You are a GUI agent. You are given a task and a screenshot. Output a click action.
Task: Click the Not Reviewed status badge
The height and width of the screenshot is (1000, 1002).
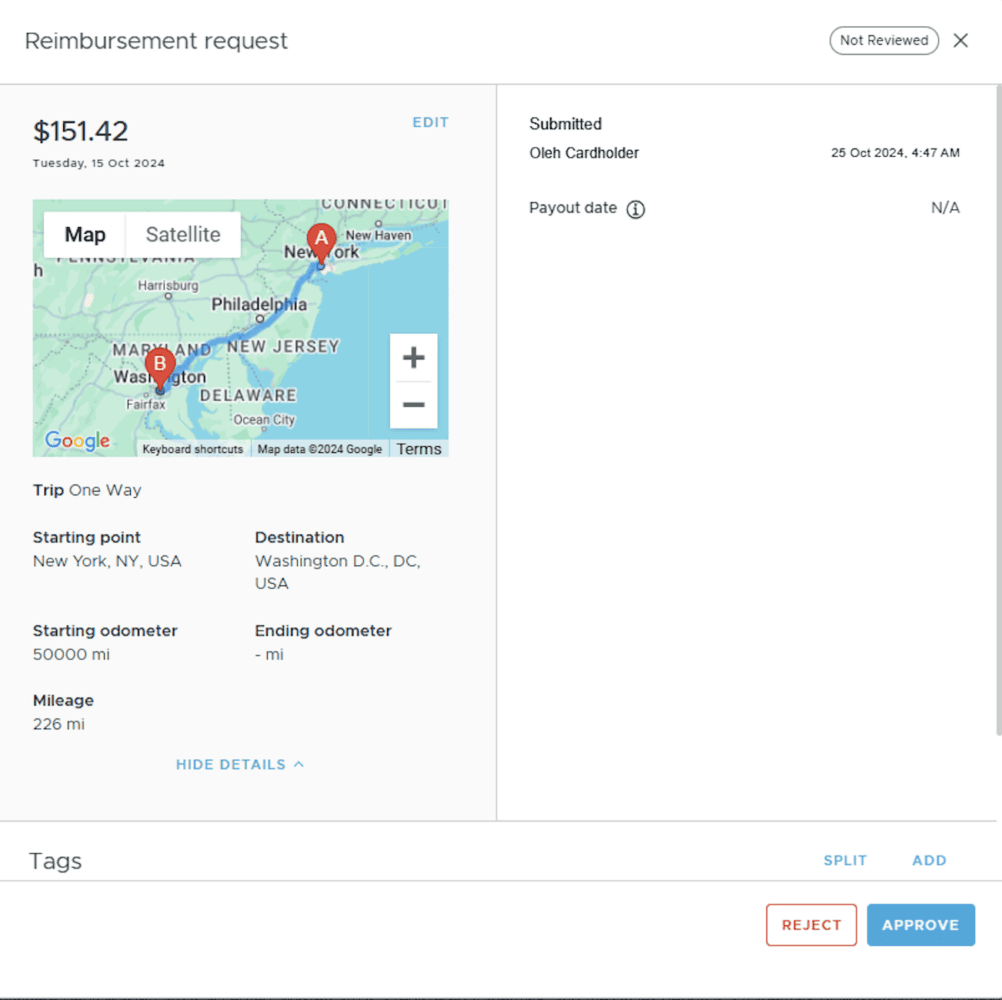click(884, 40)
